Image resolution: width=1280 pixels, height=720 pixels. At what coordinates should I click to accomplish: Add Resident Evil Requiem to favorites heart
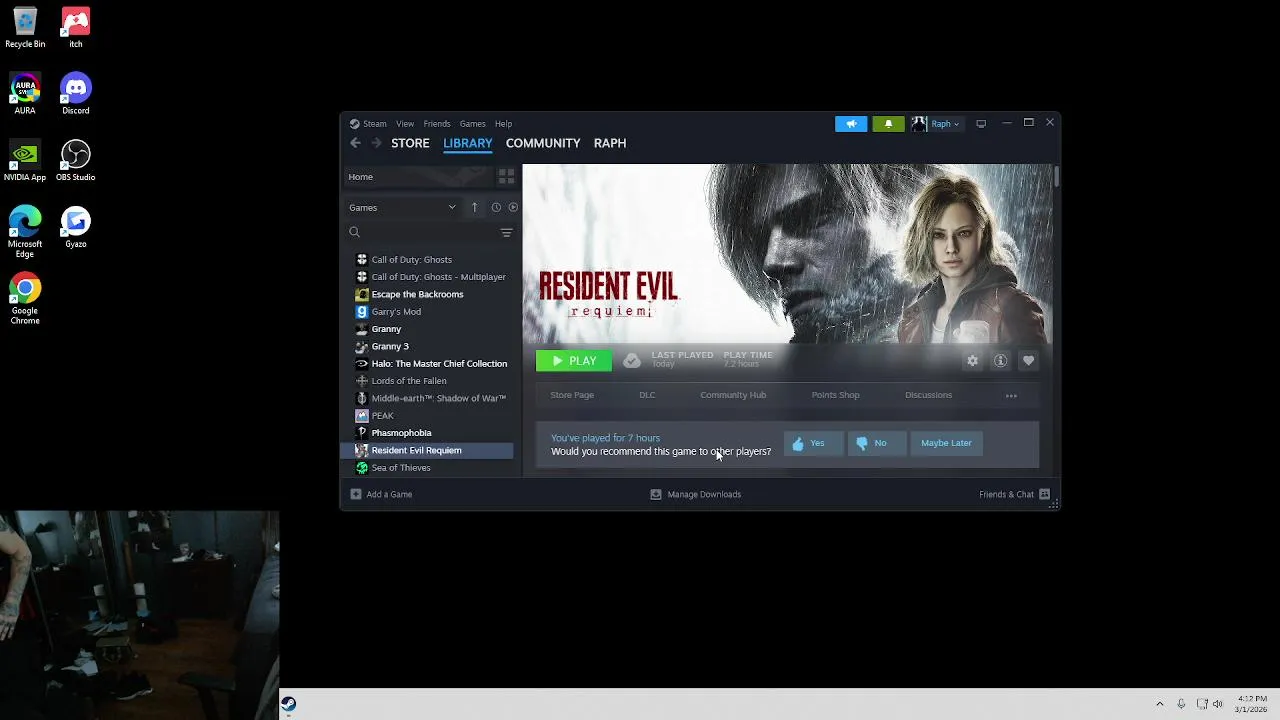pos(1028,361)
